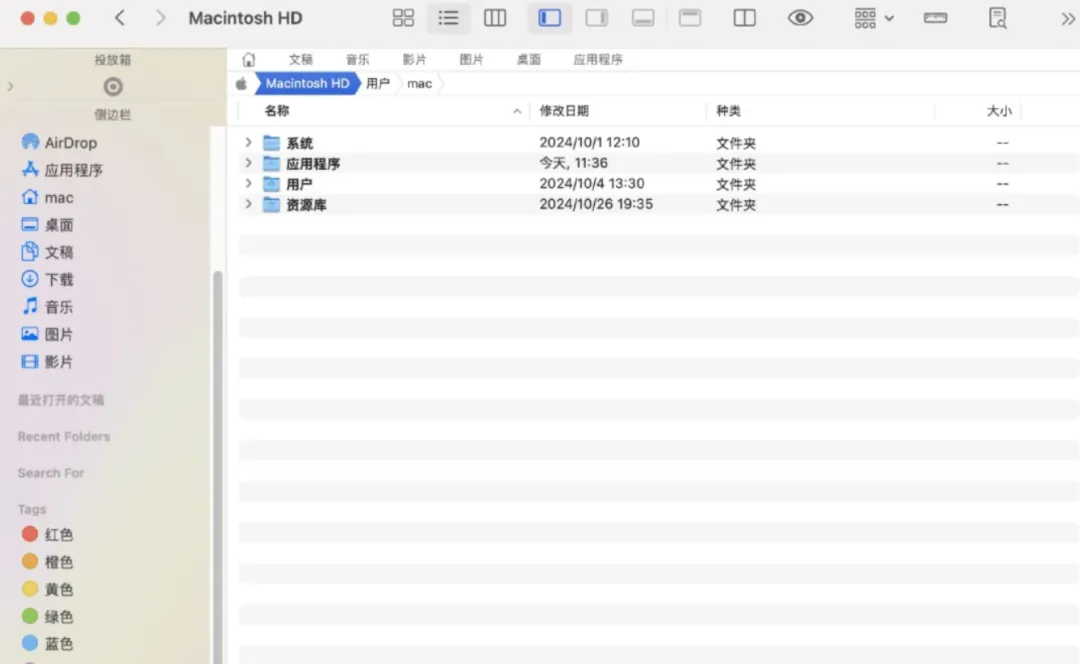The image size is (1080, 664).
Task: Expand the collapsed left panel arrow
Action: pos(10,86)
